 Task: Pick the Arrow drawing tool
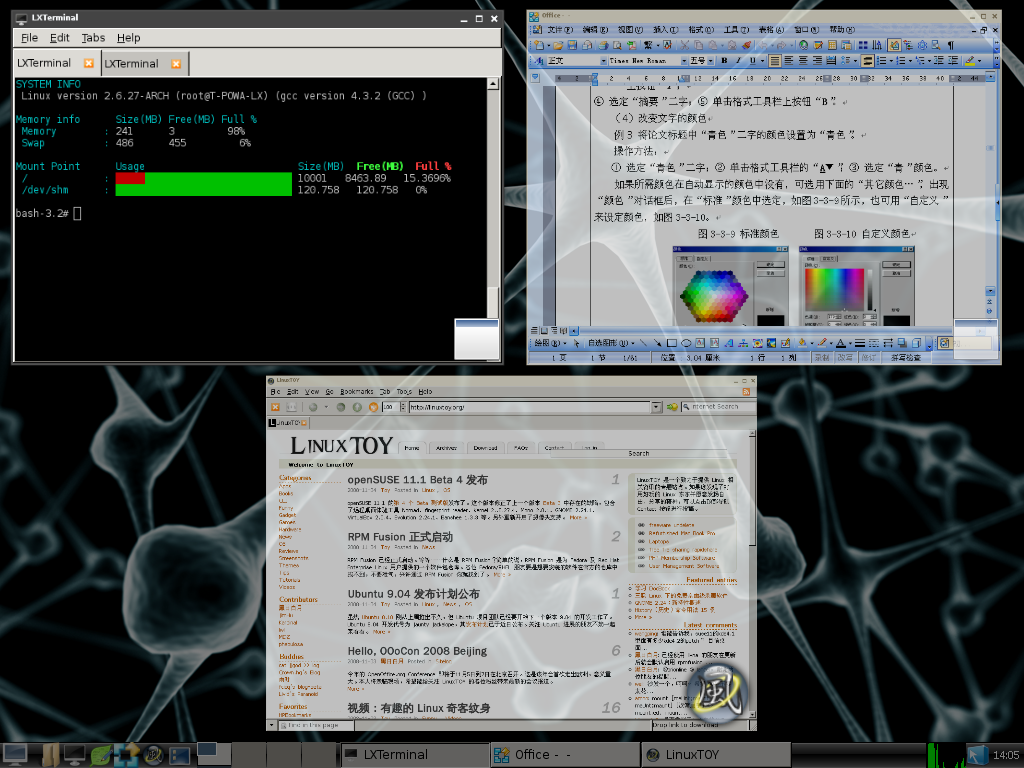click(x=657, y=343)
